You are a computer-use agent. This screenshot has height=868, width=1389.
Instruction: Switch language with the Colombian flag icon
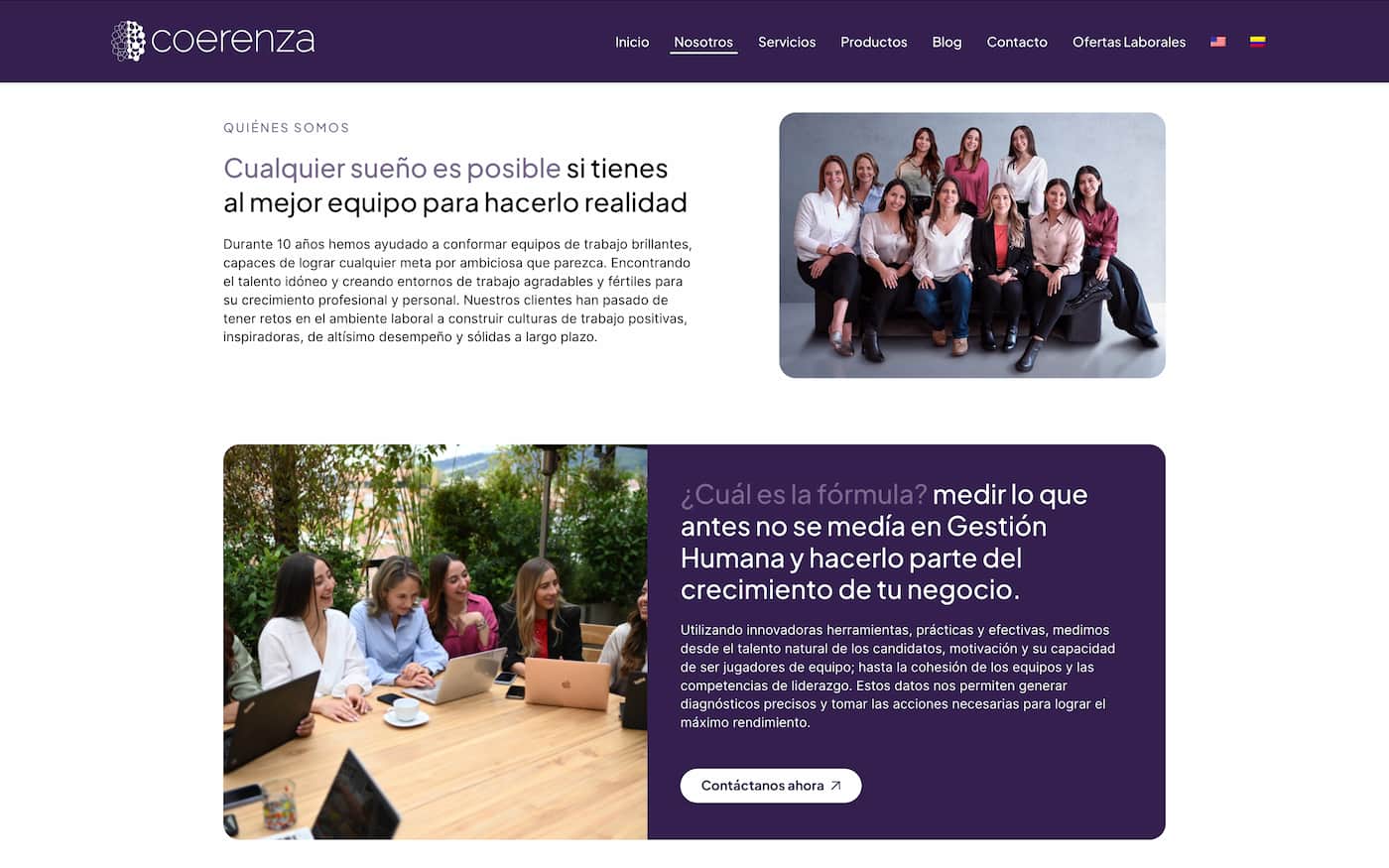[1257, 42]
